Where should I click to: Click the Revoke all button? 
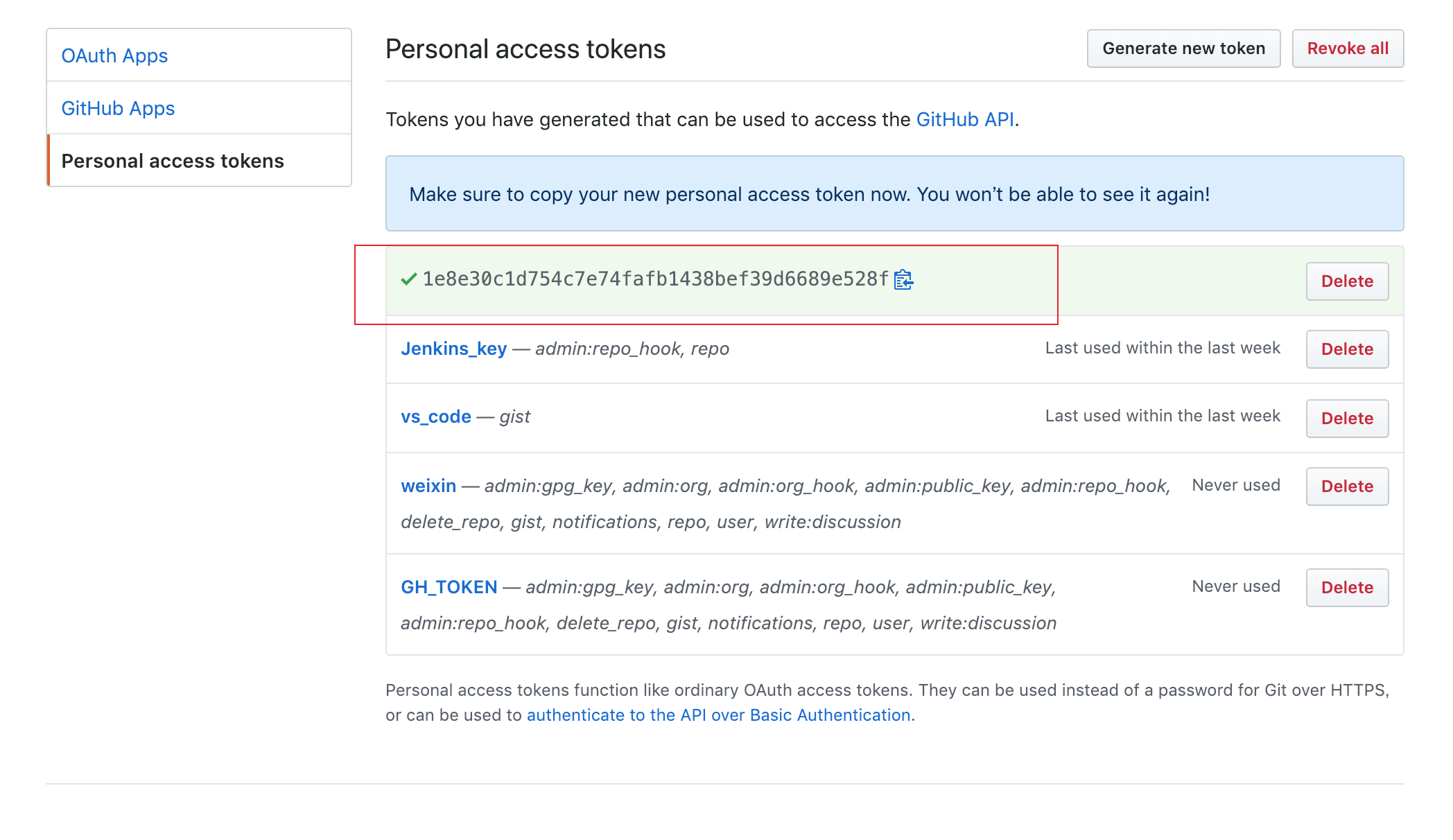tap(1348, 49)
